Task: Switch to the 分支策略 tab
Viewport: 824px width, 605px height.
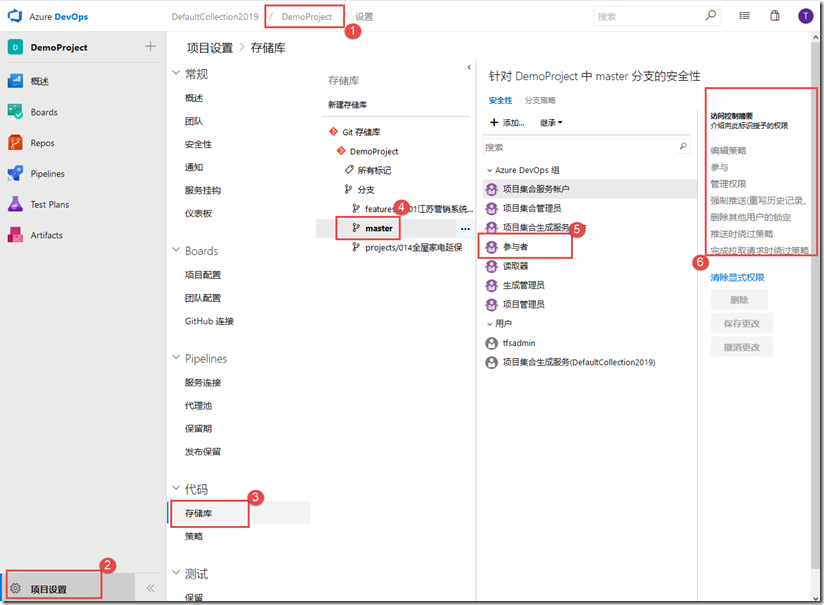Action: tap(540, 100)
